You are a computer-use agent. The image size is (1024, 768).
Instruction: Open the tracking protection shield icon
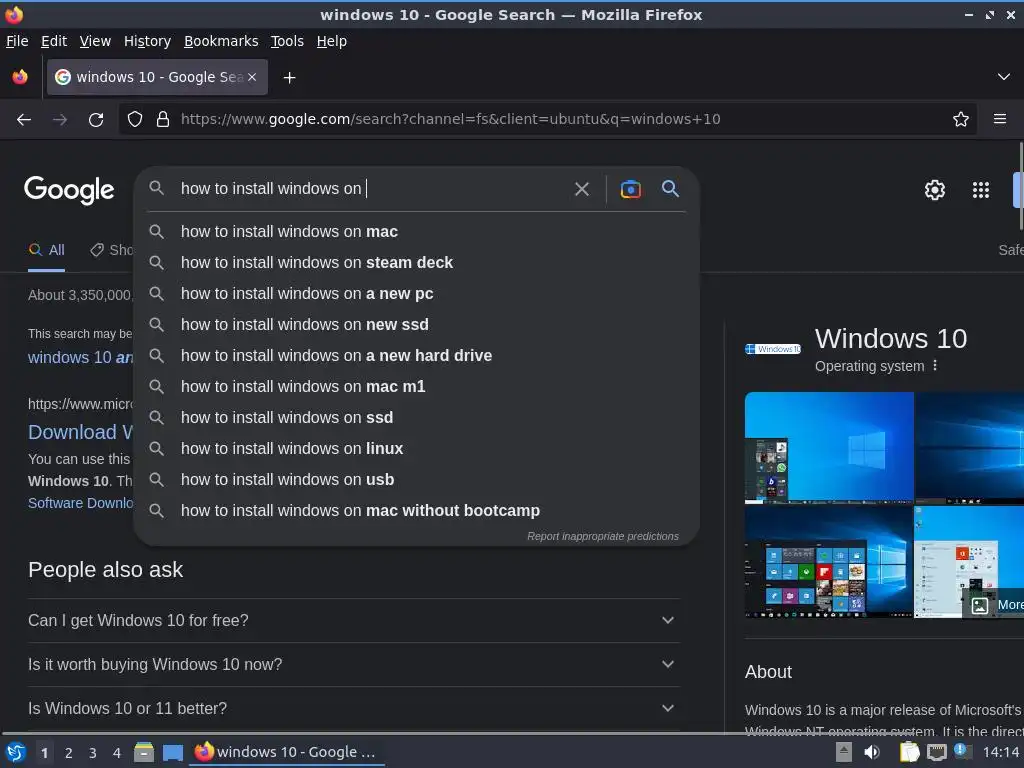(x=135, y=119)
